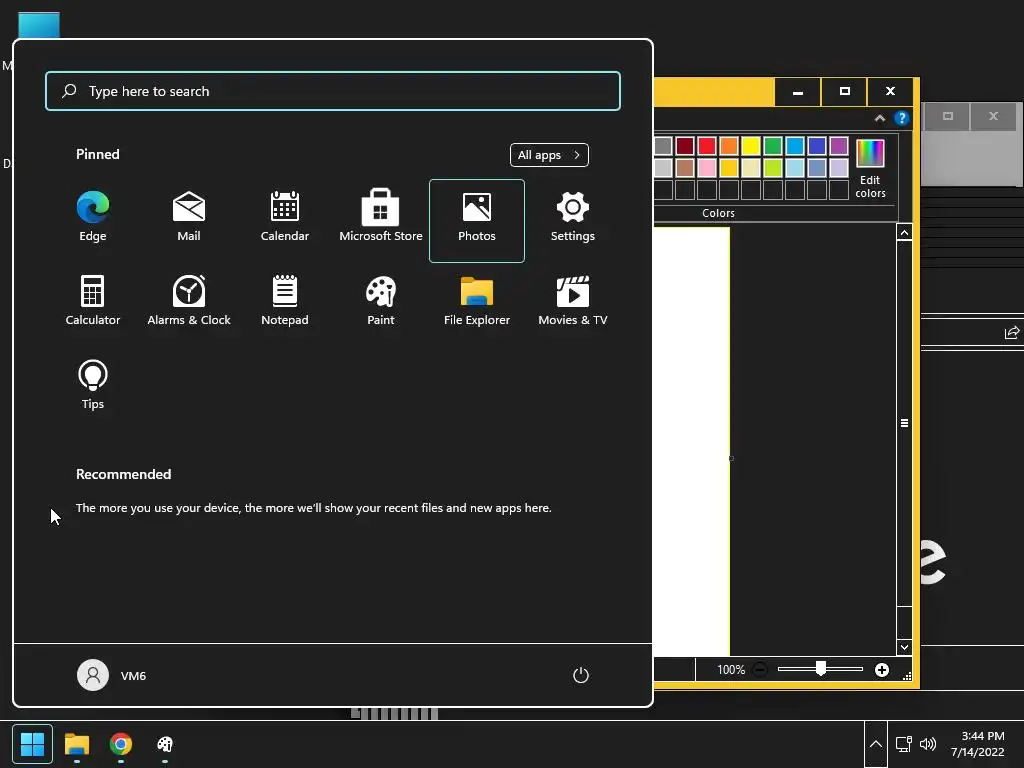Select the orange color swatch in Paint
The height and width of the screenshot is (768, 1024).
point(729,146)
